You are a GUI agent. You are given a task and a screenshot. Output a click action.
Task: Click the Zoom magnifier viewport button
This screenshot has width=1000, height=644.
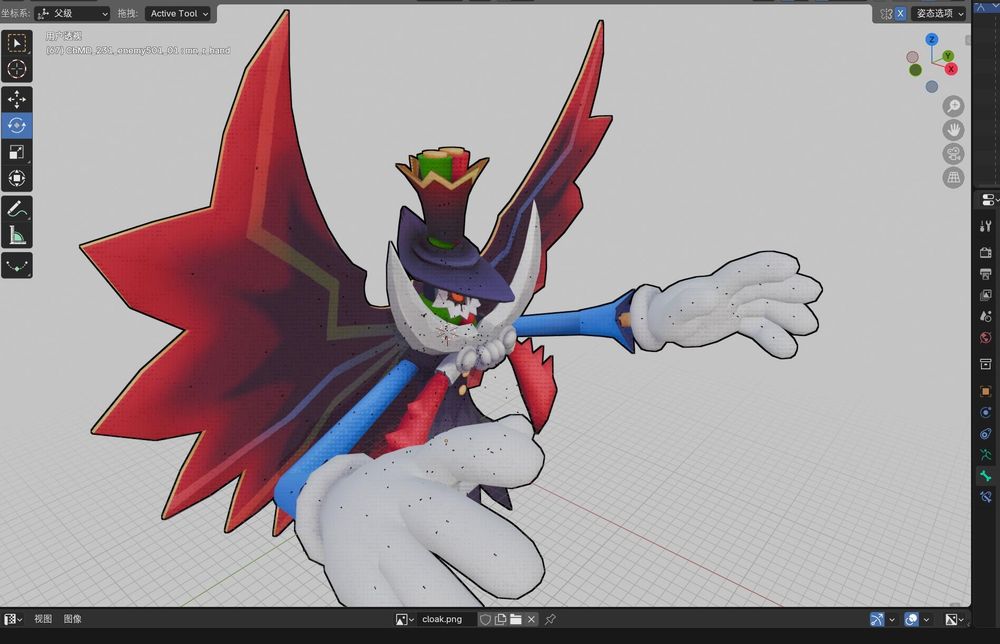[x=953, y=106]
